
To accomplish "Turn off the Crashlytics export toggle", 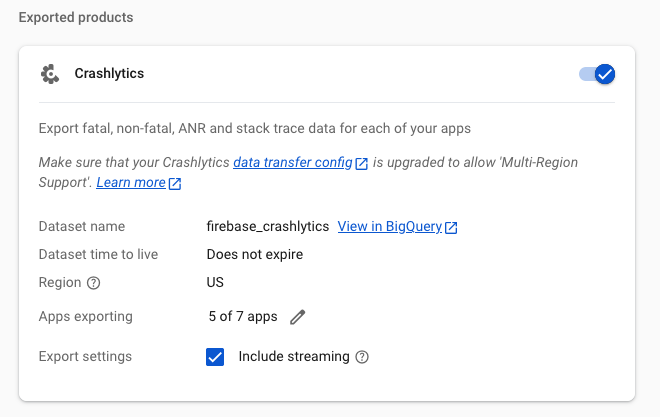I will coord(597,74).
